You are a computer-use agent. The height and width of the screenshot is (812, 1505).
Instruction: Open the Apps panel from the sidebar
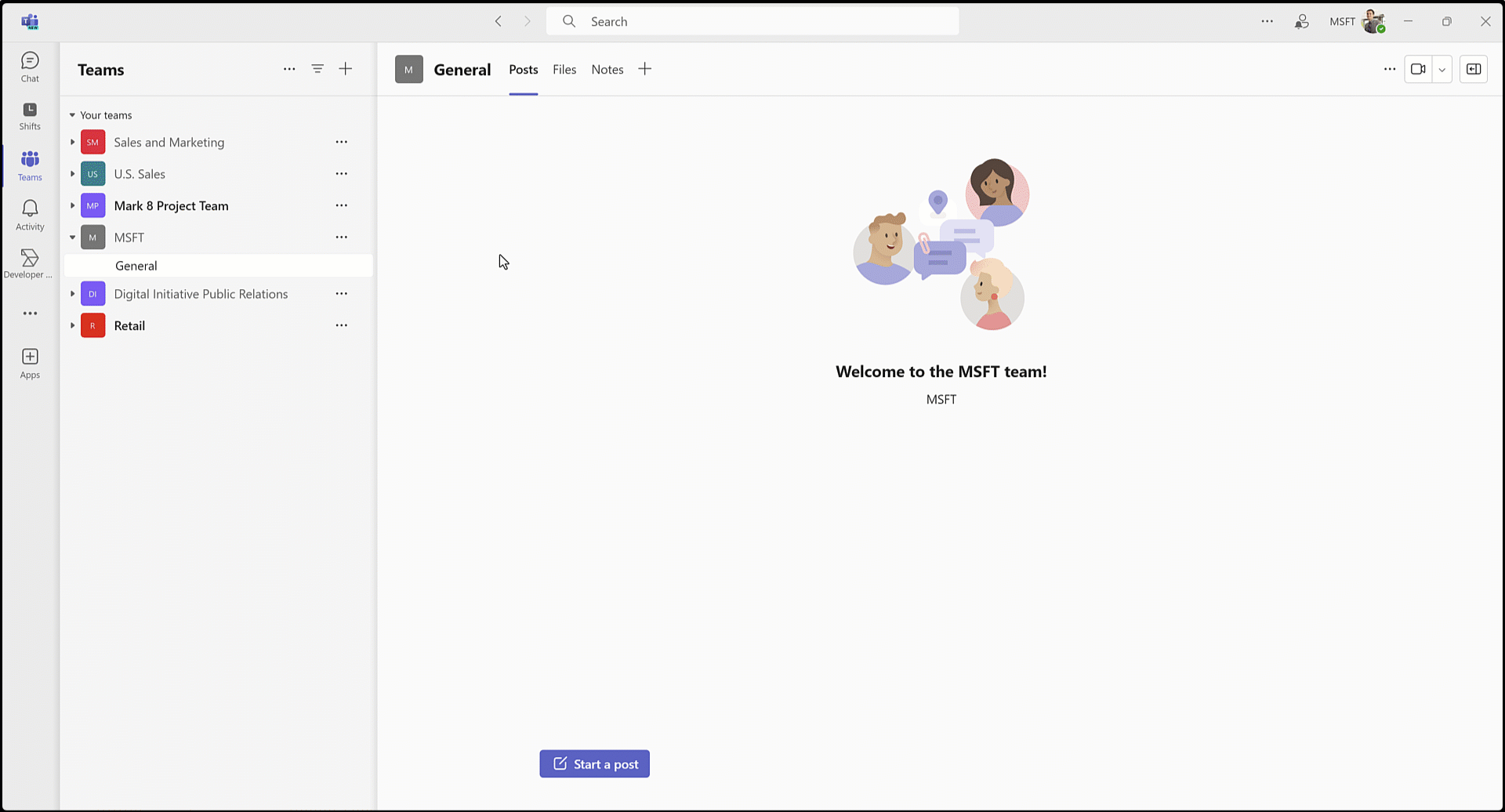point(30,361)
